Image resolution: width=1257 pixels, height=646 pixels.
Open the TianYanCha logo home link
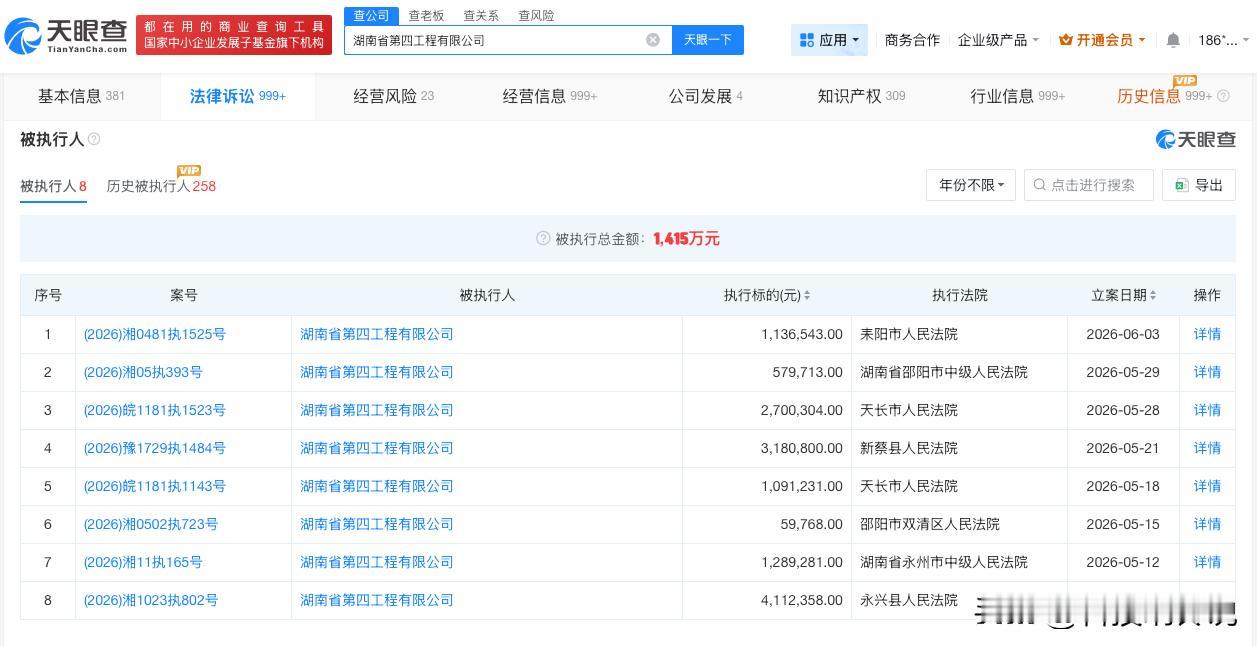66,36
